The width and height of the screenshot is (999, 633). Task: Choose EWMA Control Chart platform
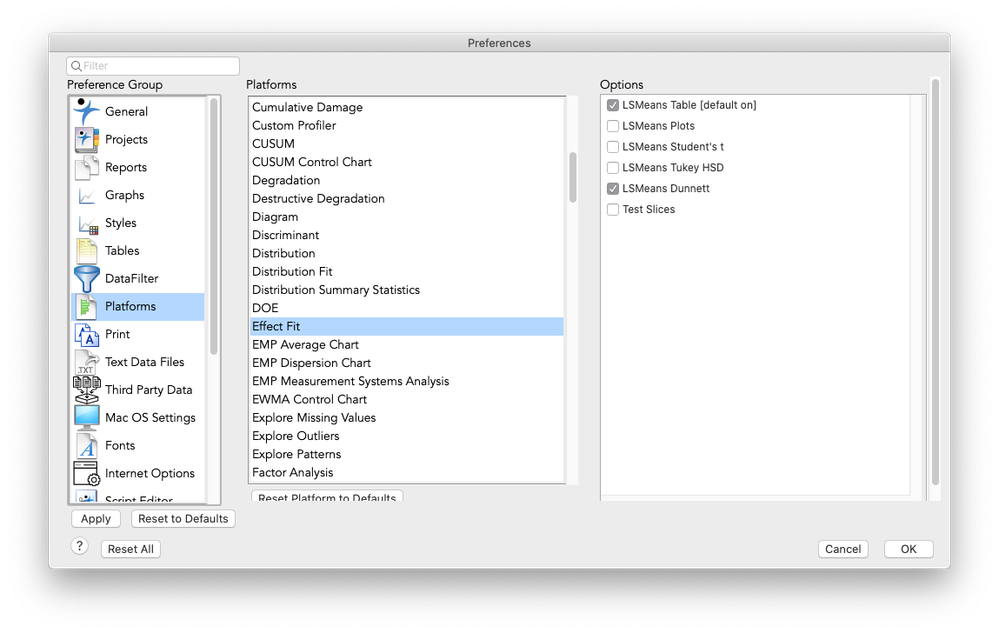tap(406, 399)
